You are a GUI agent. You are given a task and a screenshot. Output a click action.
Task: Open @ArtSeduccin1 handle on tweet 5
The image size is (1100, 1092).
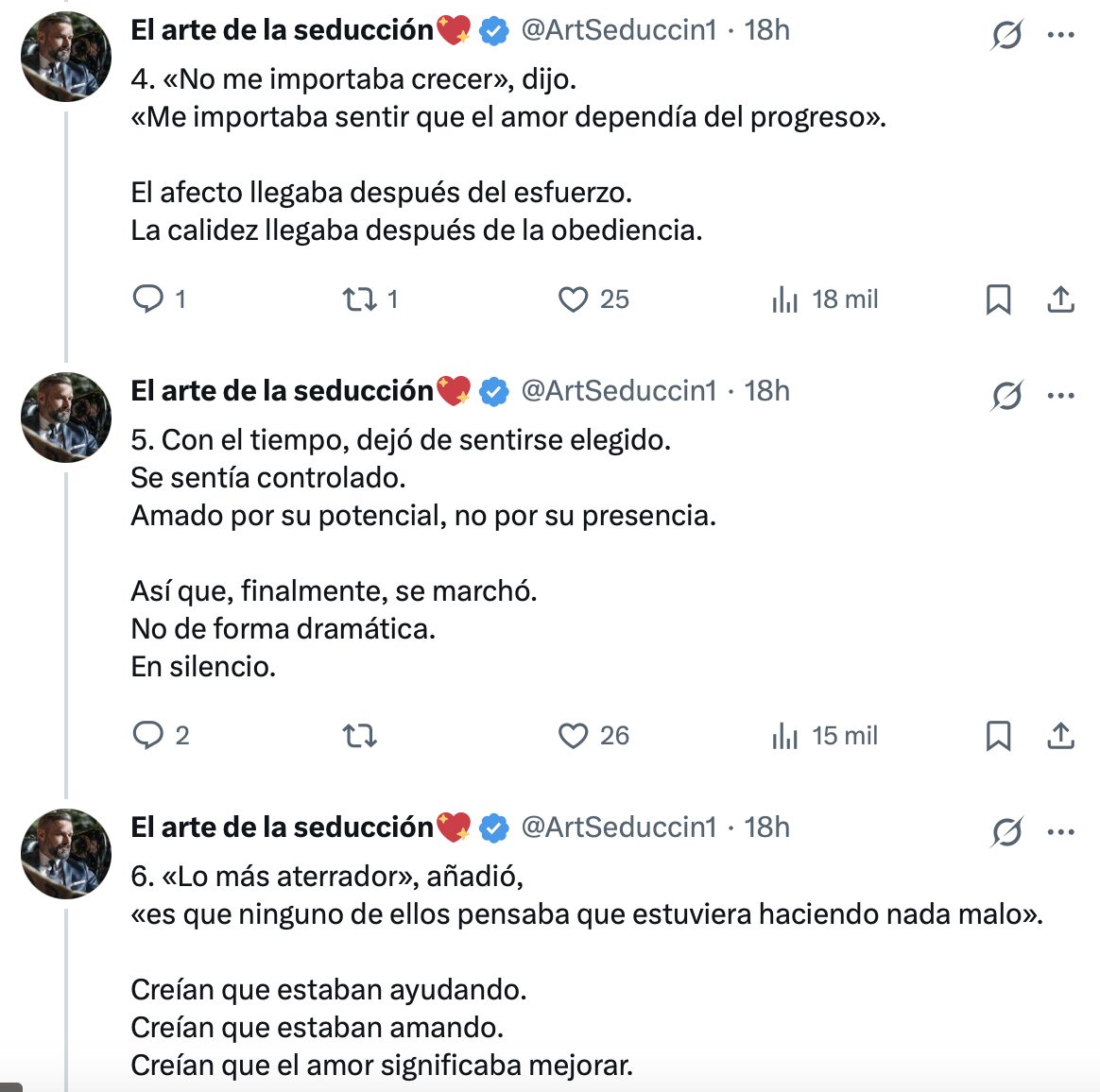pyautogui.click(x=619, y=391)
